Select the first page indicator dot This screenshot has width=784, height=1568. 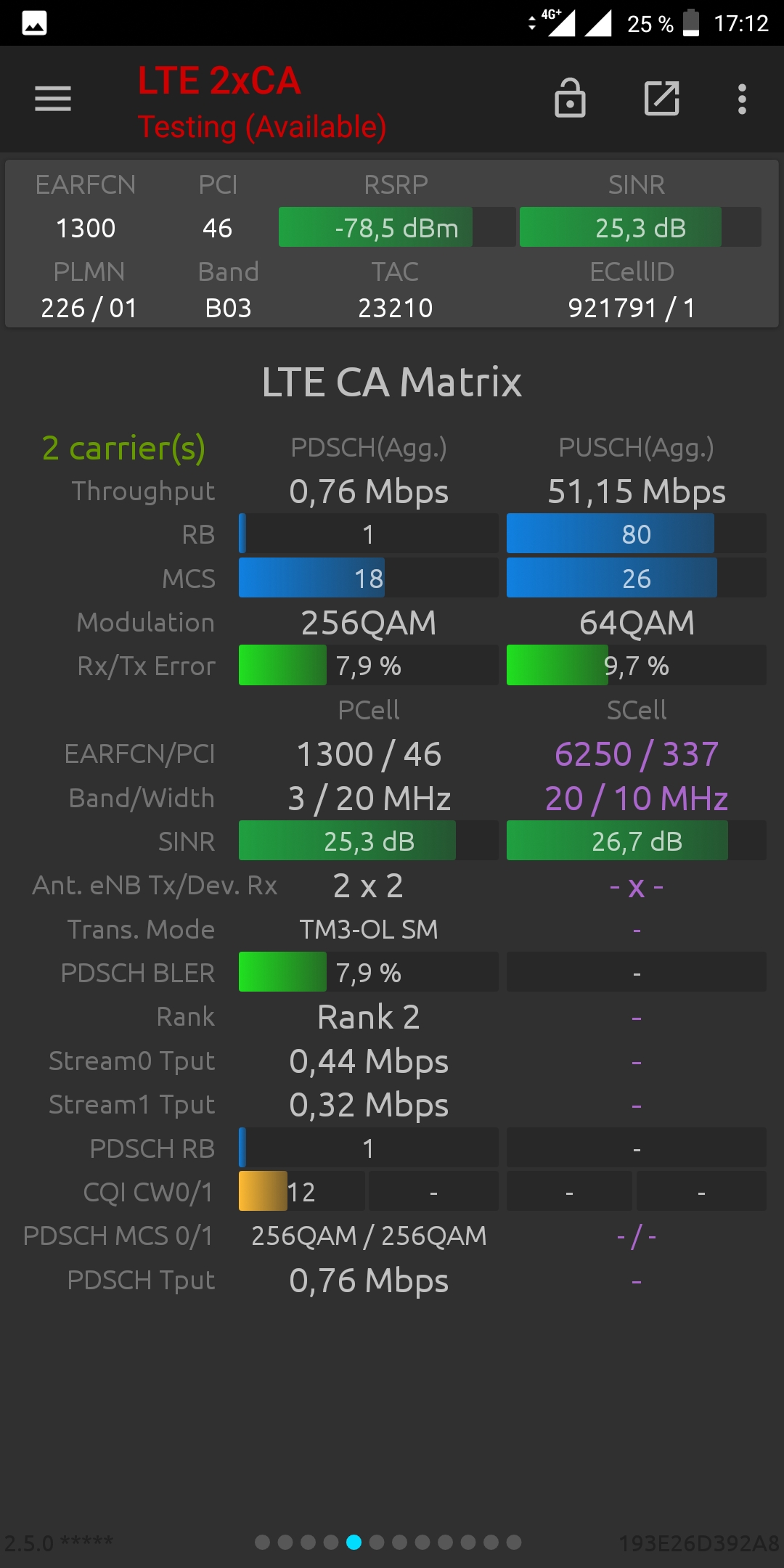263,1542
